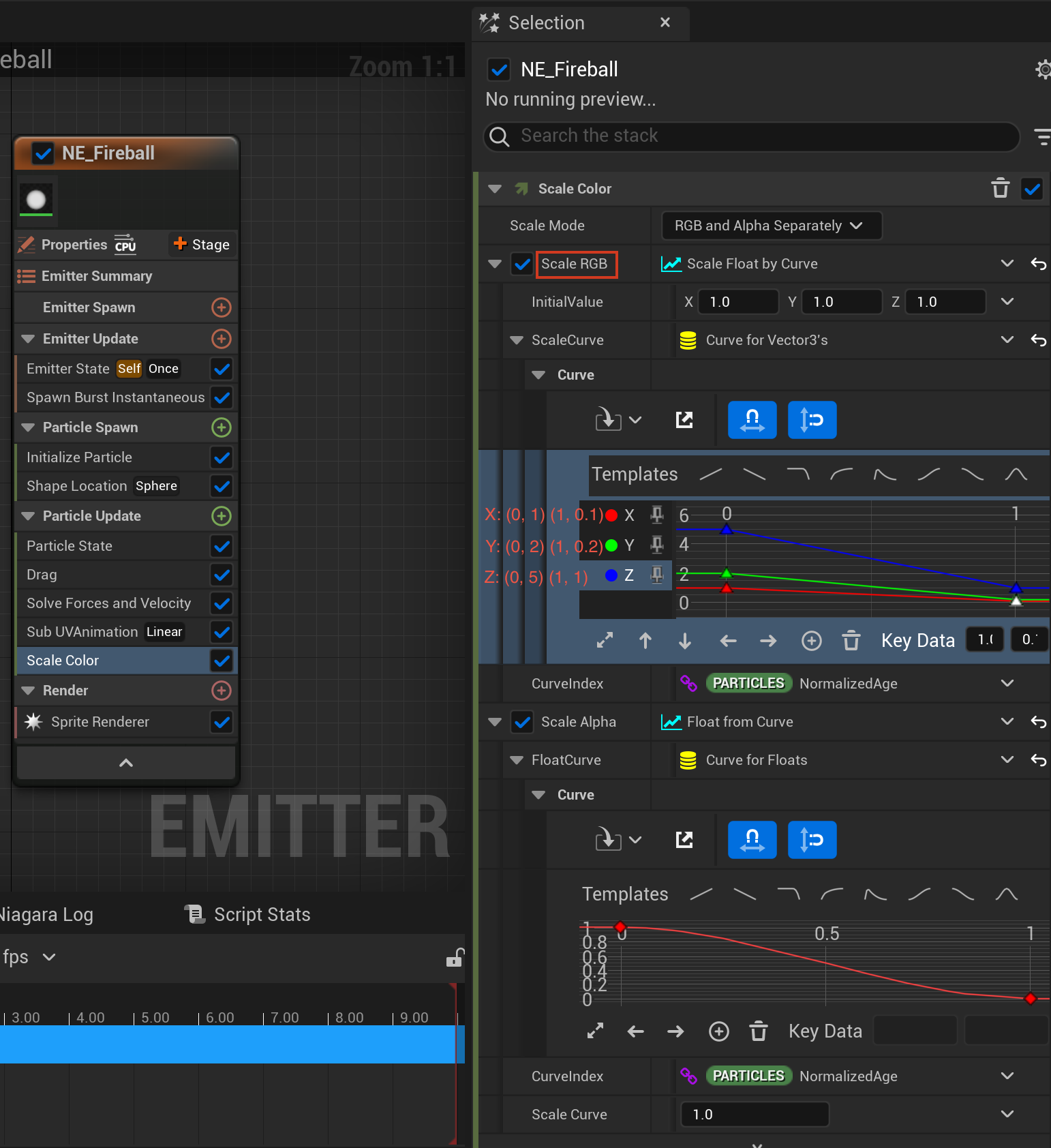Open Scale Mode dropdown RGB and Alpha Separately
Viewport: 1051px width, 1148px height.
772,226
